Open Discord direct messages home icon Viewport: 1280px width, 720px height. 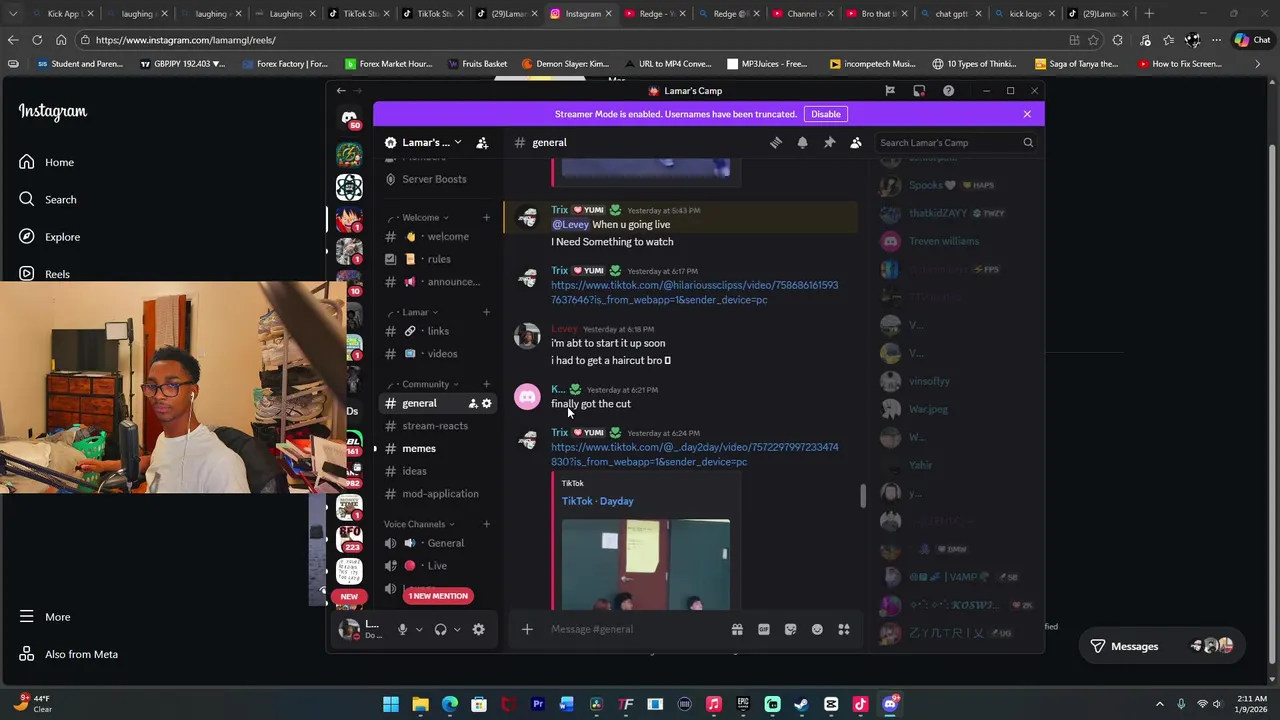349,119
